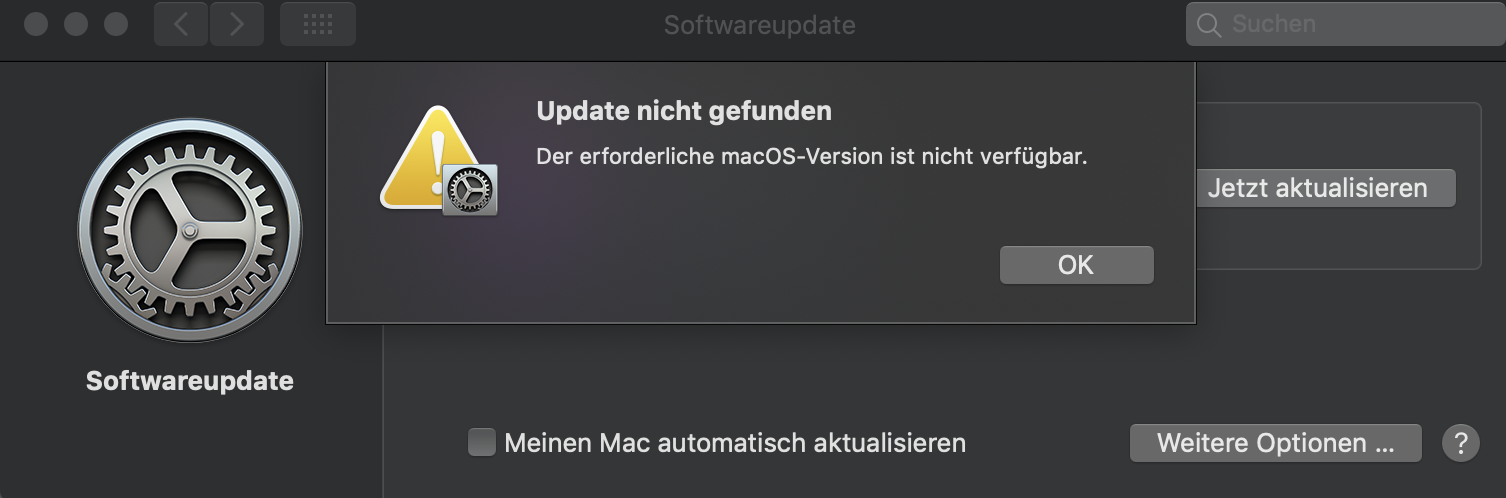1506x498 pixels.
Task: Enable "Meinen Mac automatisch aktualisieren" checkbox
Action: click(482, 442)
